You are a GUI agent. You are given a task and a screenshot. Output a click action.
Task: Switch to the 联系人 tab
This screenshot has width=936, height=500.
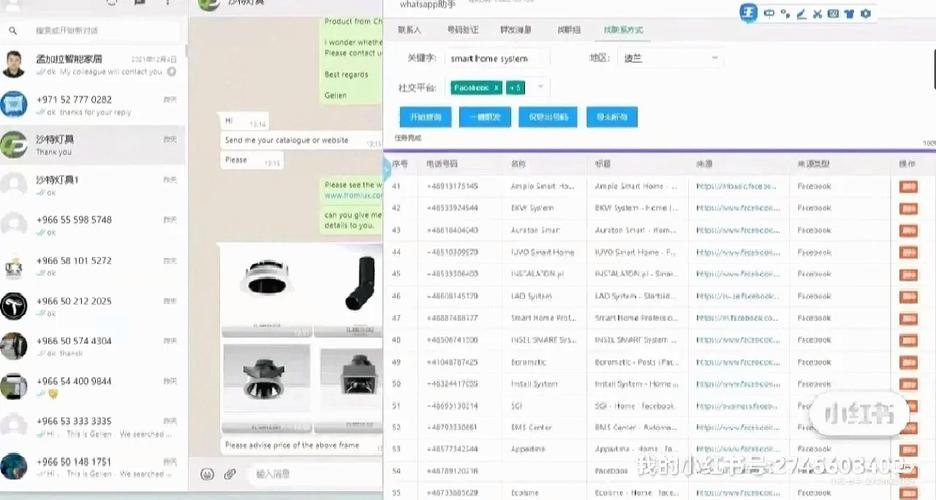tap(410, 30)
